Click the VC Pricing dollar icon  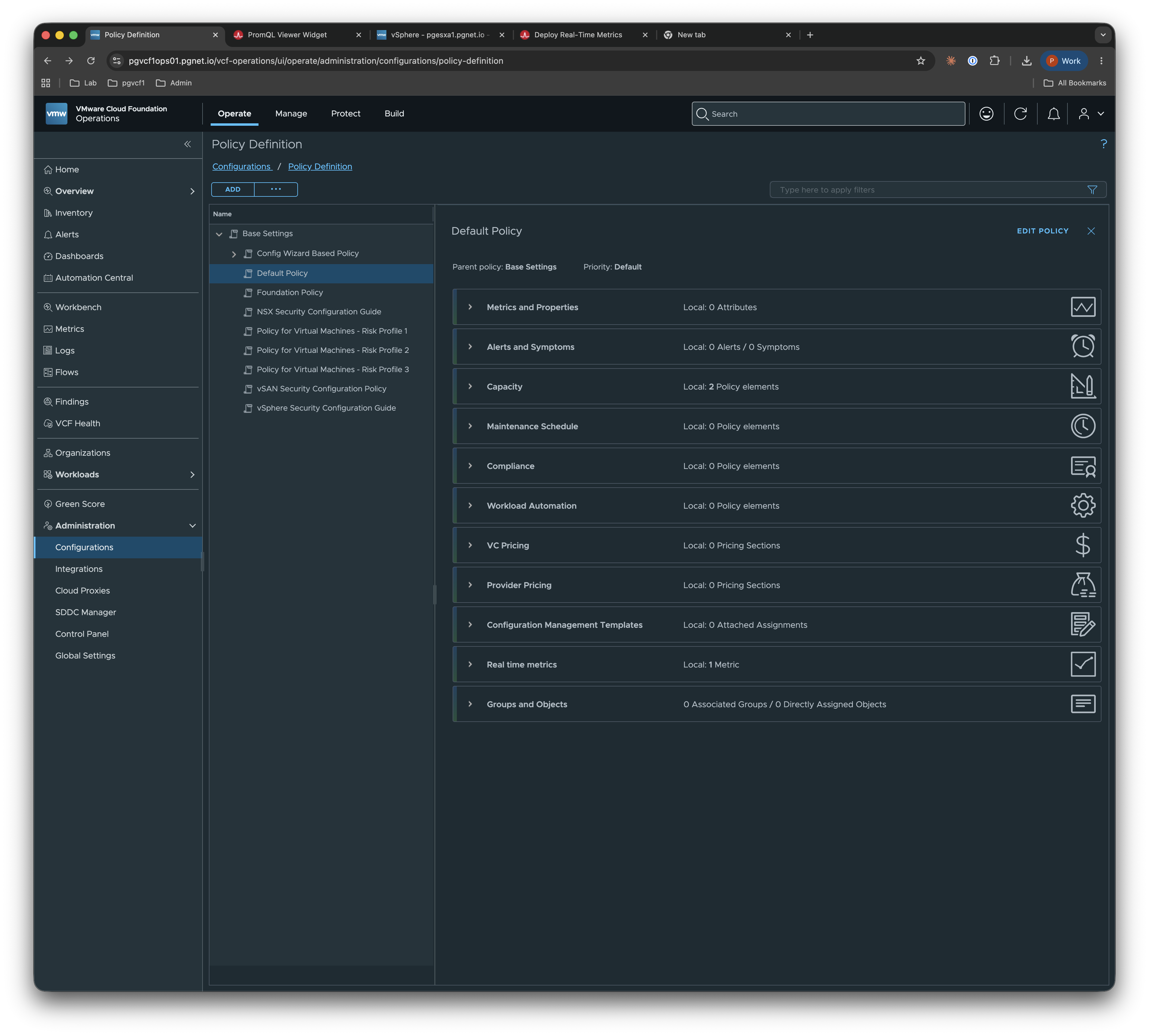pyautogui.click(x=1083, y=545)
